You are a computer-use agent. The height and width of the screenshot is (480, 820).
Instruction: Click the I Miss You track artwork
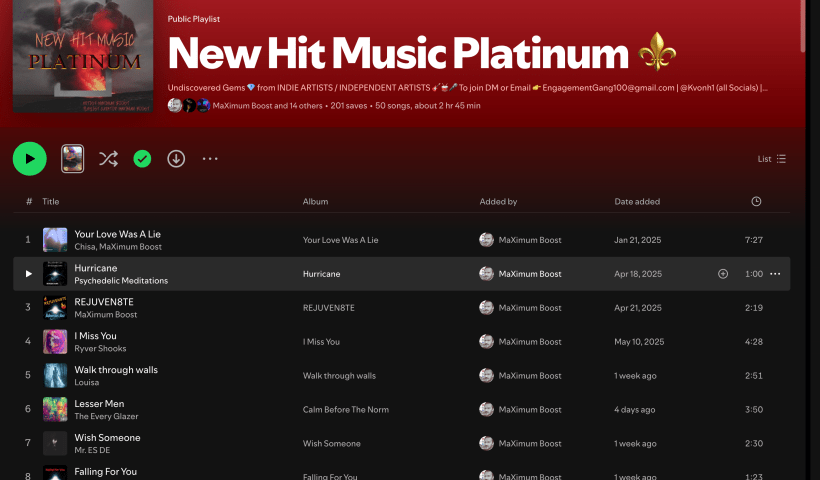[x=55, y=342]
